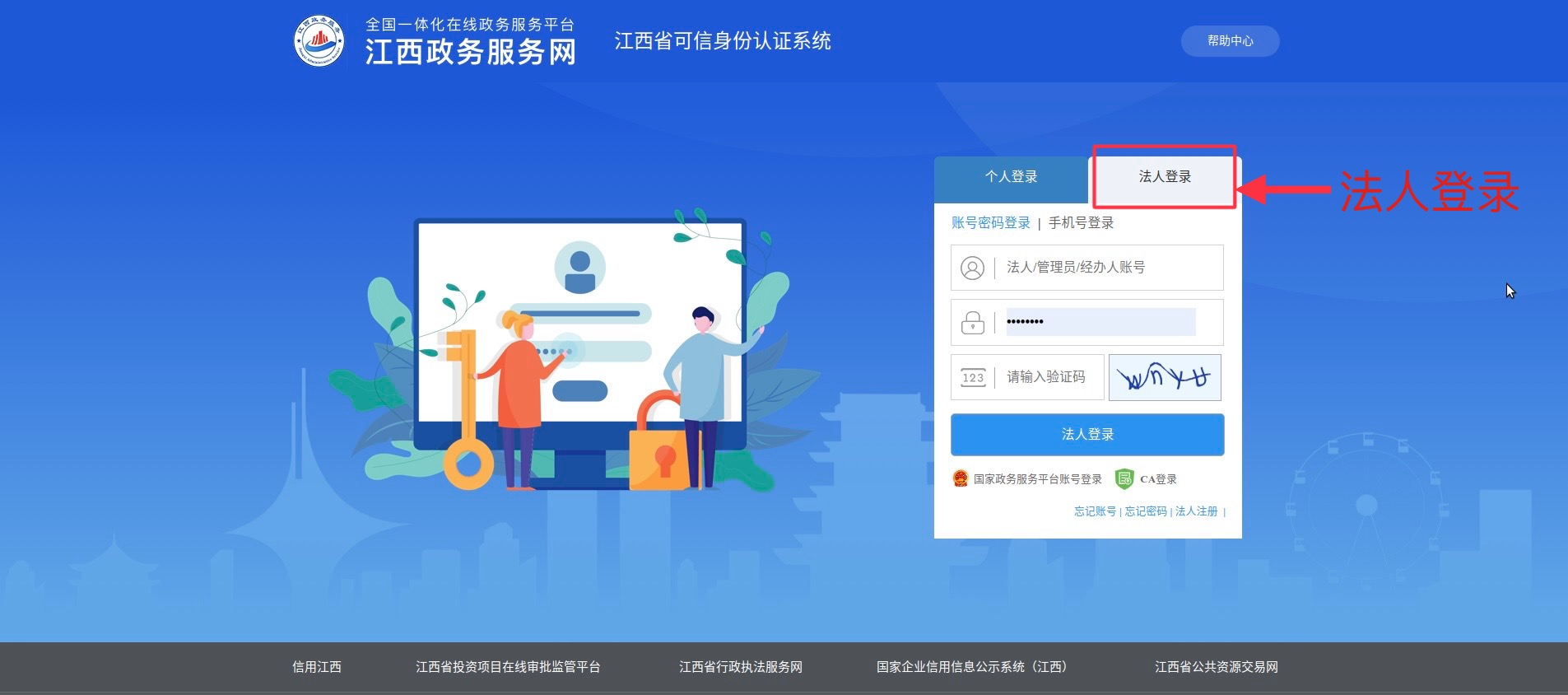1568x695 pixels.
Task: Select the 法人登录 tab
Action: pyautogui.click(x=1164, y=177)
